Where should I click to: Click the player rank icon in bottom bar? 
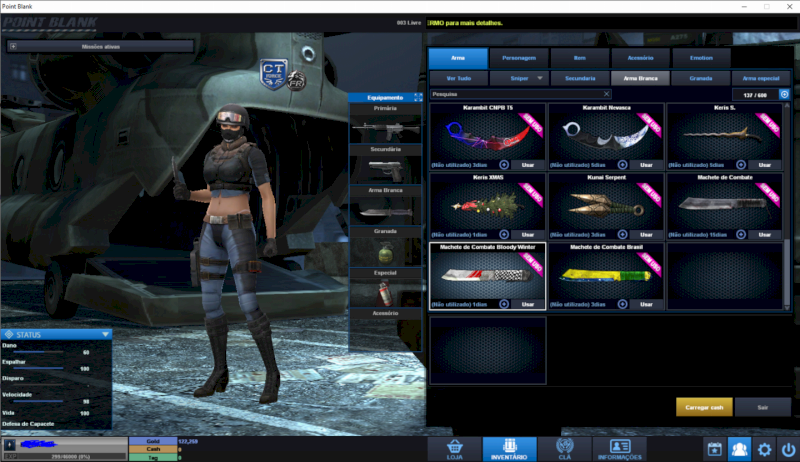(x=10, y=445)
